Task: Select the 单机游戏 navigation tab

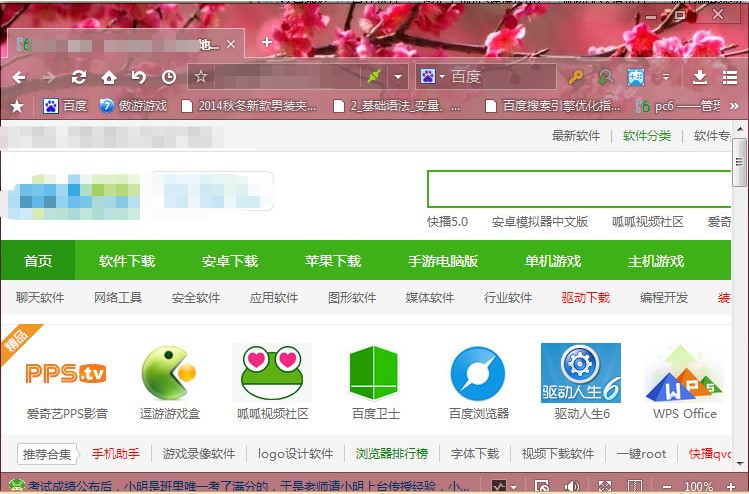Action: pos(553,261)
